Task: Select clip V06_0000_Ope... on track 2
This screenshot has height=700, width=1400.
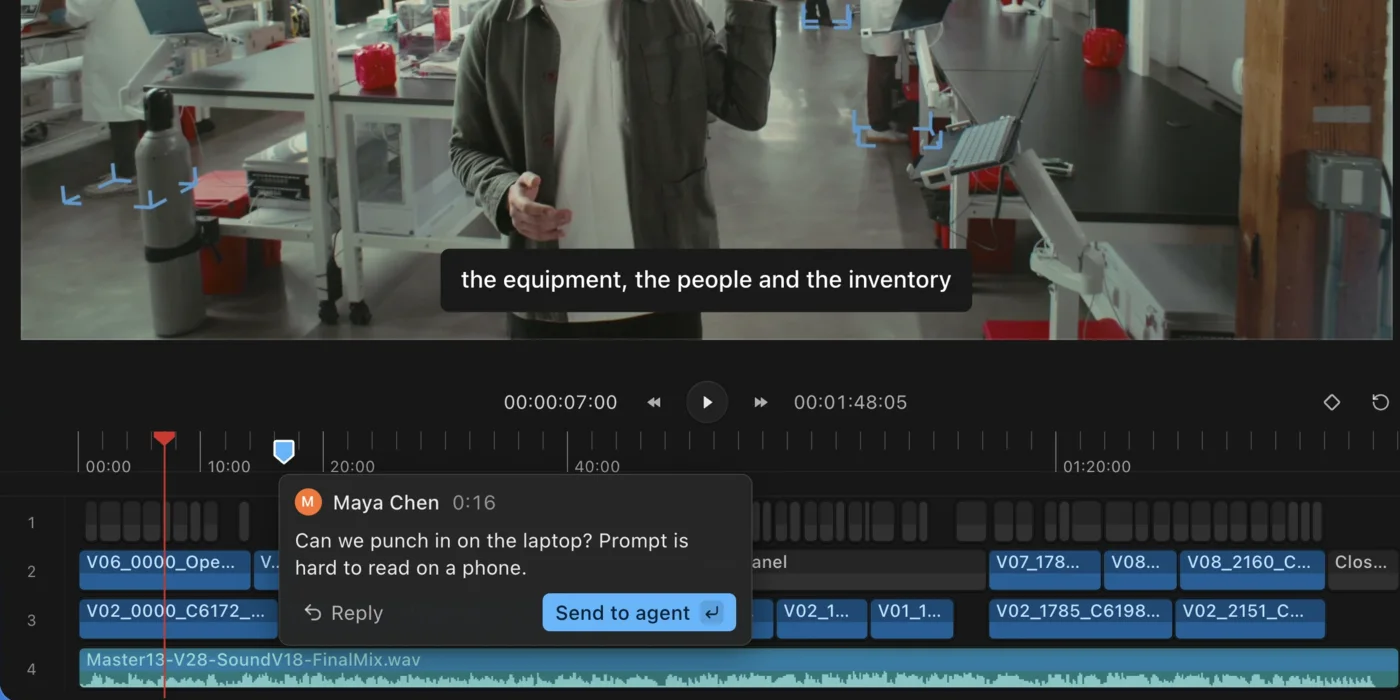Action: point(165,570)
